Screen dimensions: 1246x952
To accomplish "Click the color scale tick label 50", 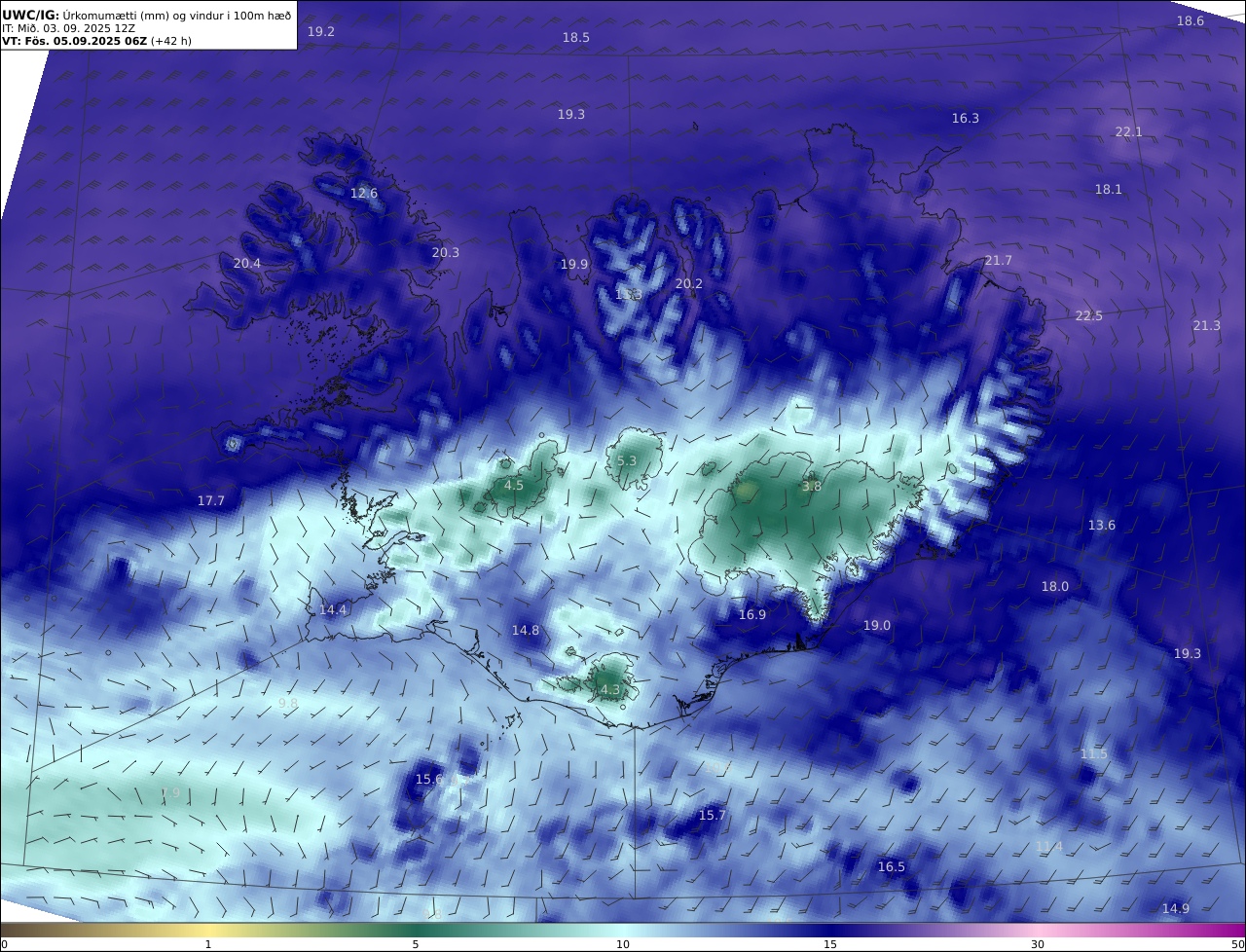I will (x=1238, y=944).
